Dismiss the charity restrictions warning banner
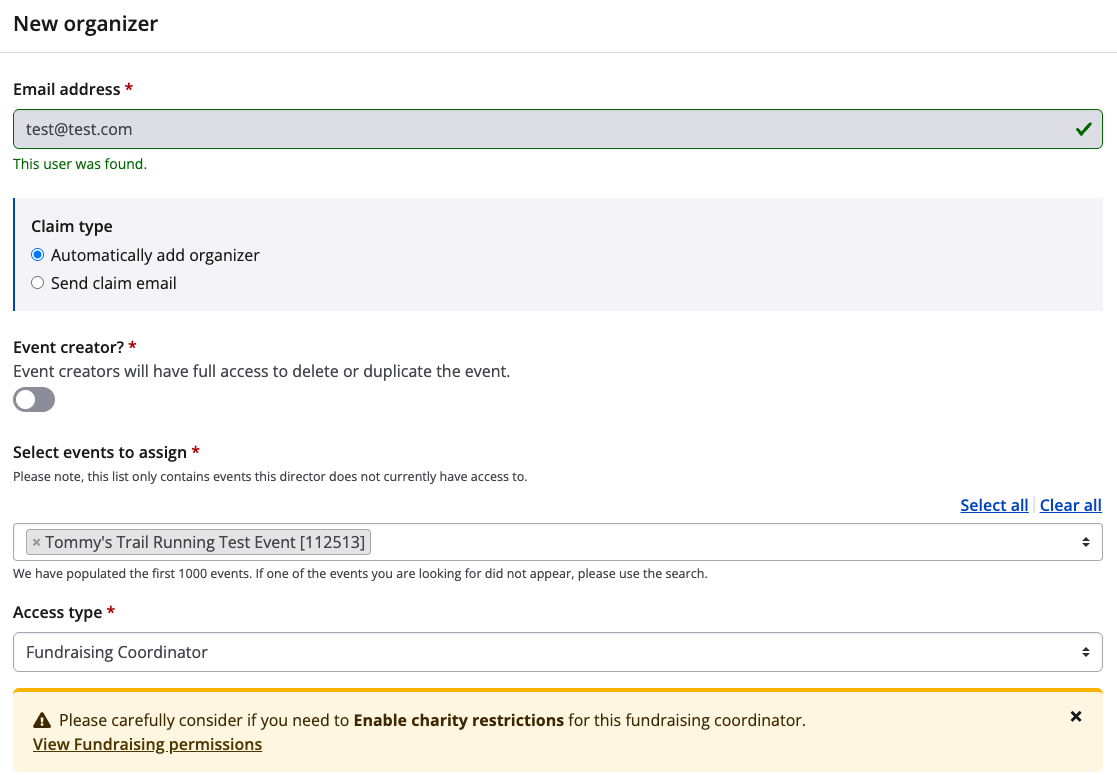This screenshot has height=775, width=1117. (x=1076, y=716)
